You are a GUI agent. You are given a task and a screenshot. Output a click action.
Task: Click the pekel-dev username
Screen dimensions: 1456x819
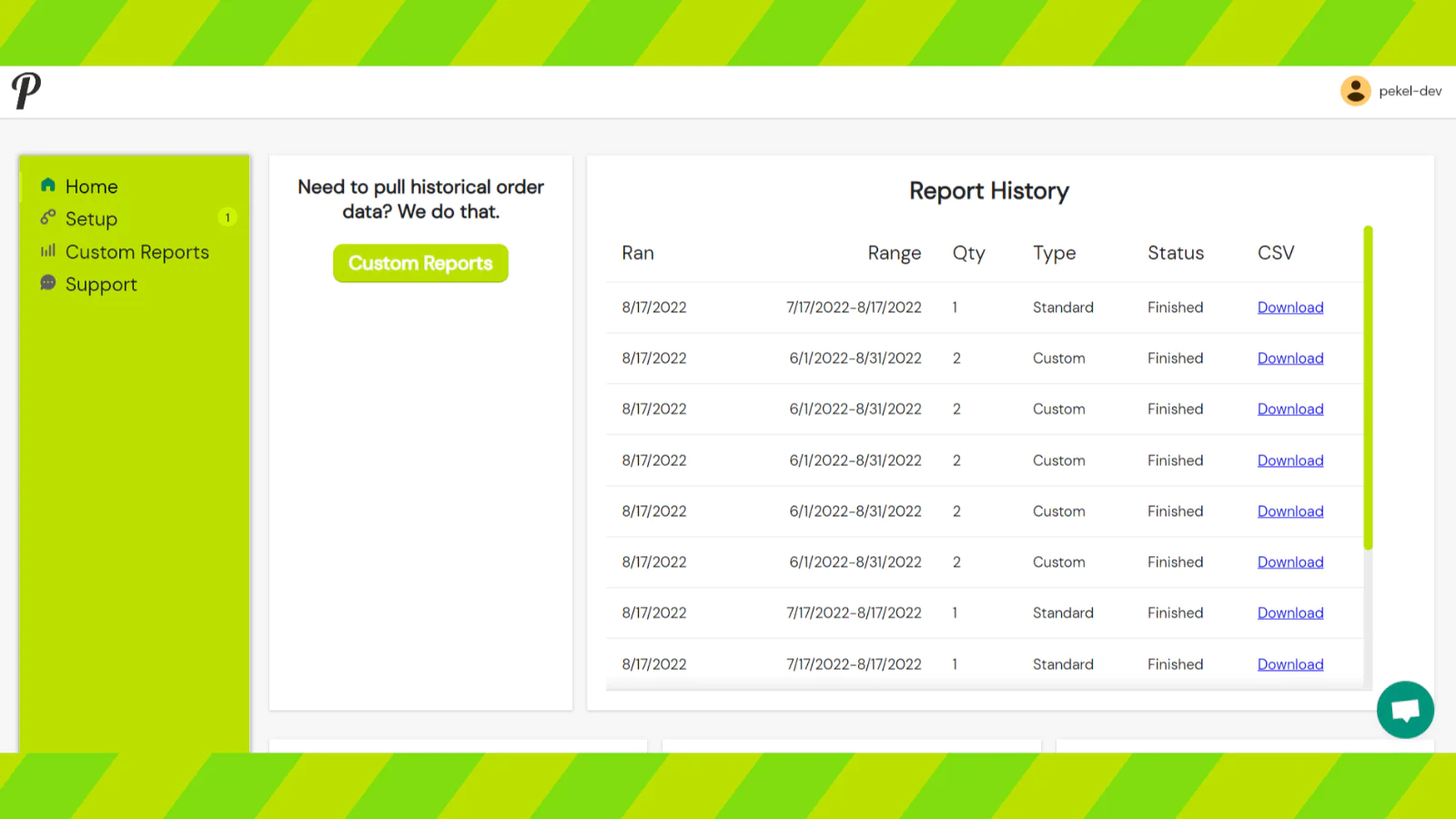click(x=1410, y=91)
